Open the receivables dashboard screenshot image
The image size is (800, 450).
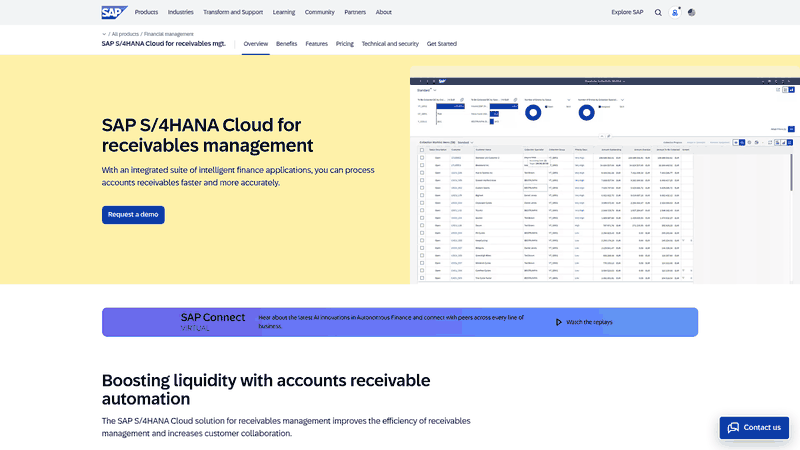click(x=605, y=175)
